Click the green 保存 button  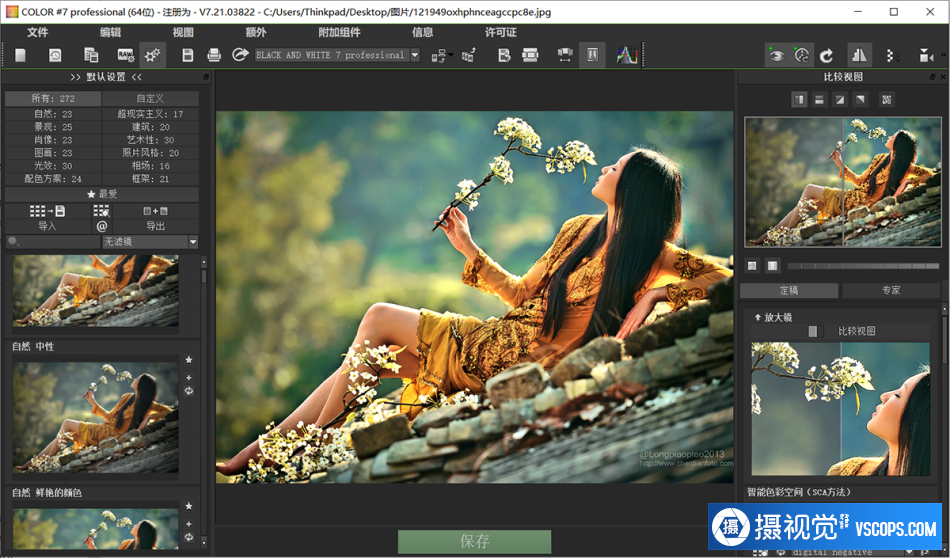click(x=474, y=541)
